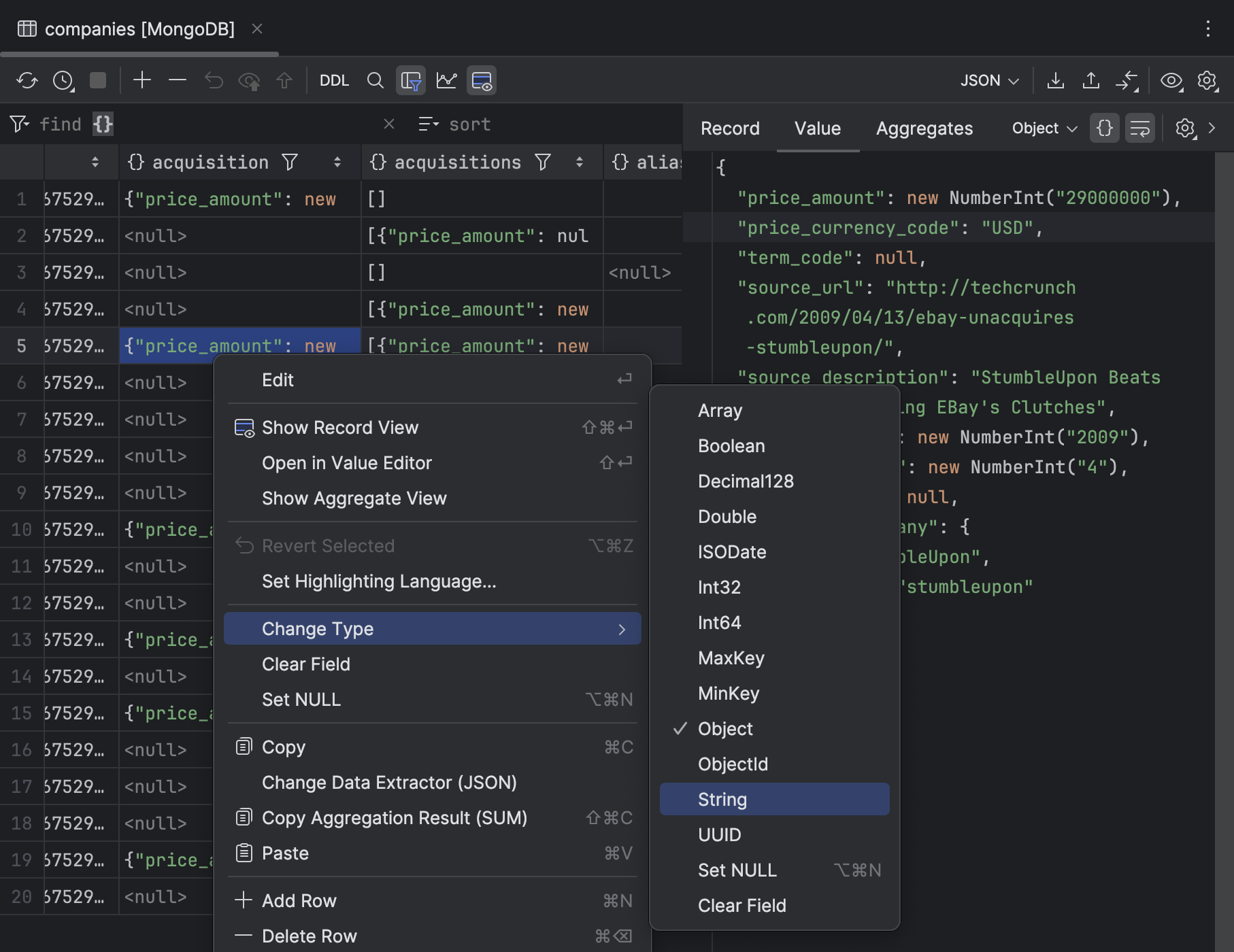This screenshot has width=1234, height=952.
Task: Open the DDL definition view
Action: point(334,80)
